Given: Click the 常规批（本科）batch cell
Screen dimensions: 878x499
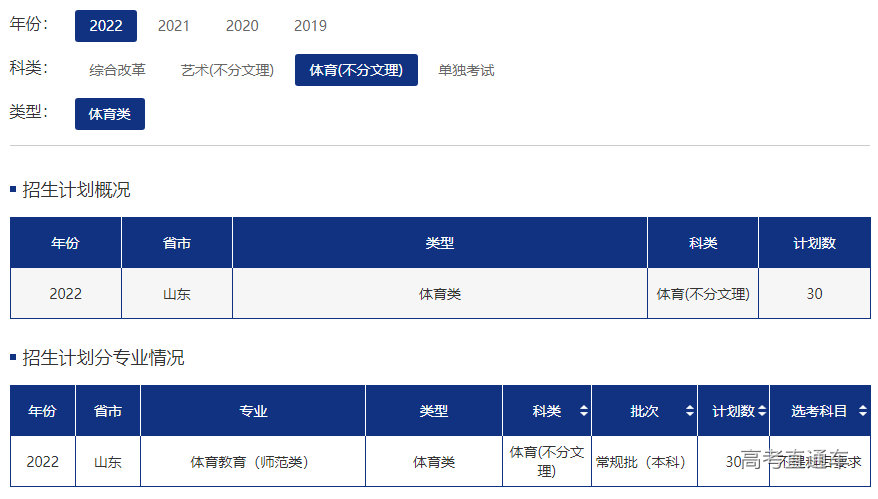Looking at the screenshot, I should [643, 462].
